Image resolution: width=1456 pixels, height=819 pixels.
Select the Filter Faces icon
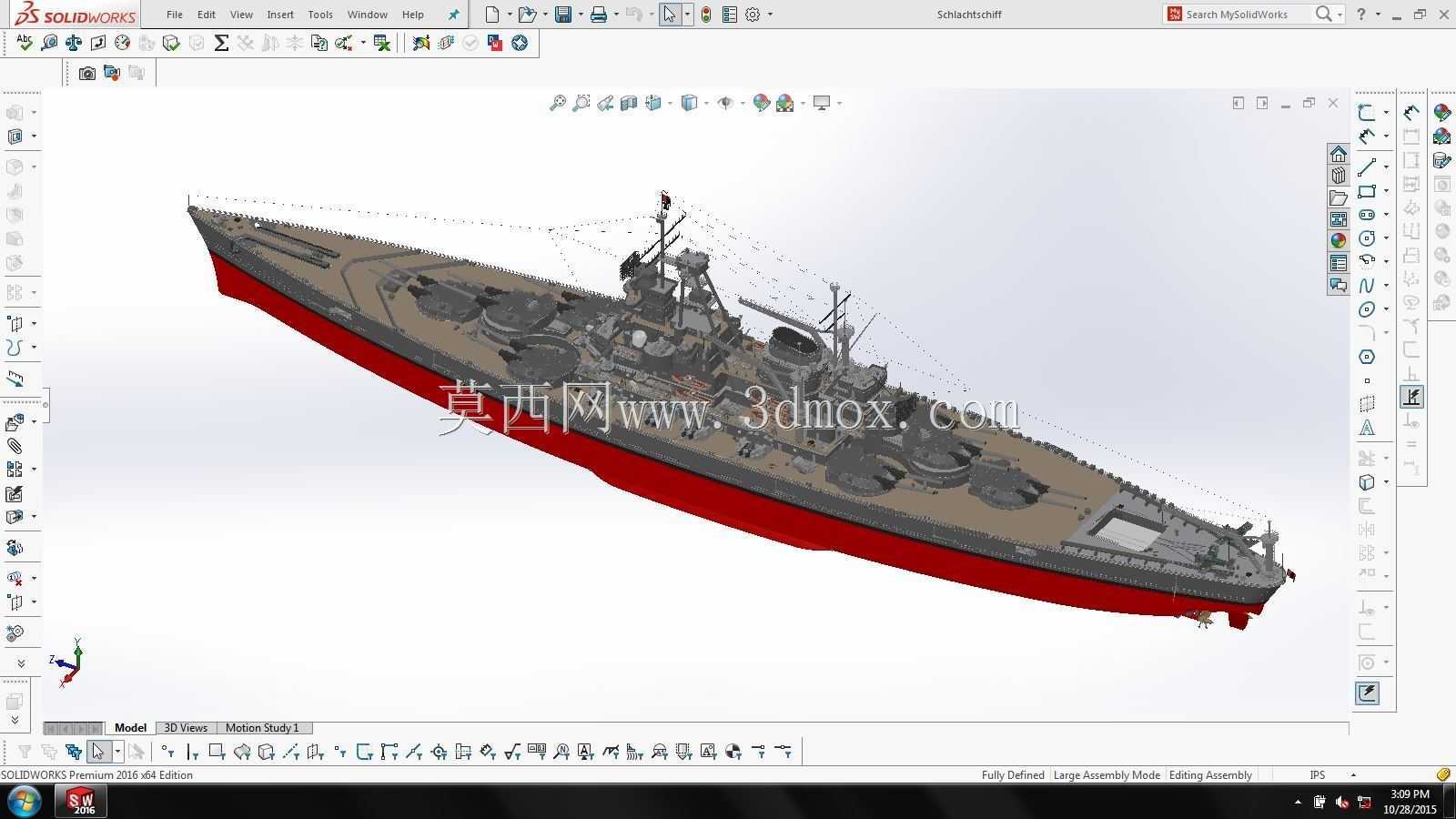pos(217,752)
